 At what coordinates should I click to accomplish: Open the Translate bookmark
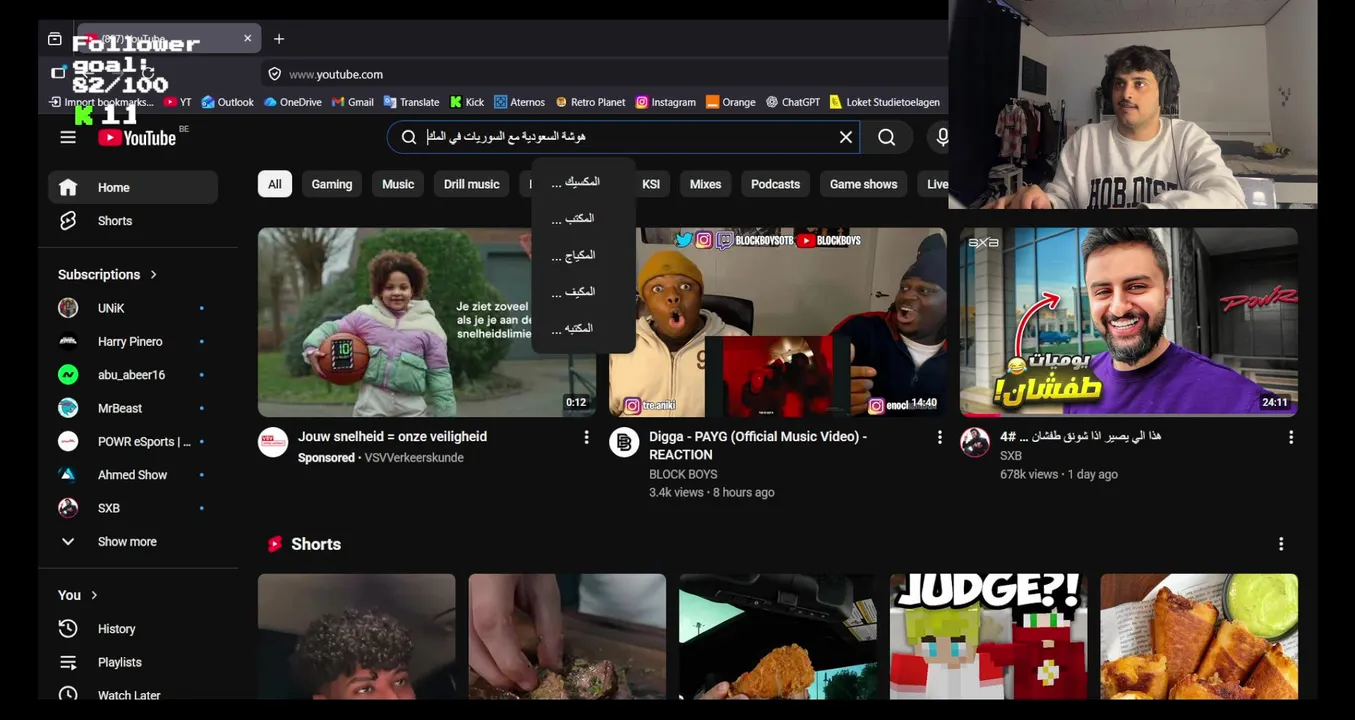point(411,102)
